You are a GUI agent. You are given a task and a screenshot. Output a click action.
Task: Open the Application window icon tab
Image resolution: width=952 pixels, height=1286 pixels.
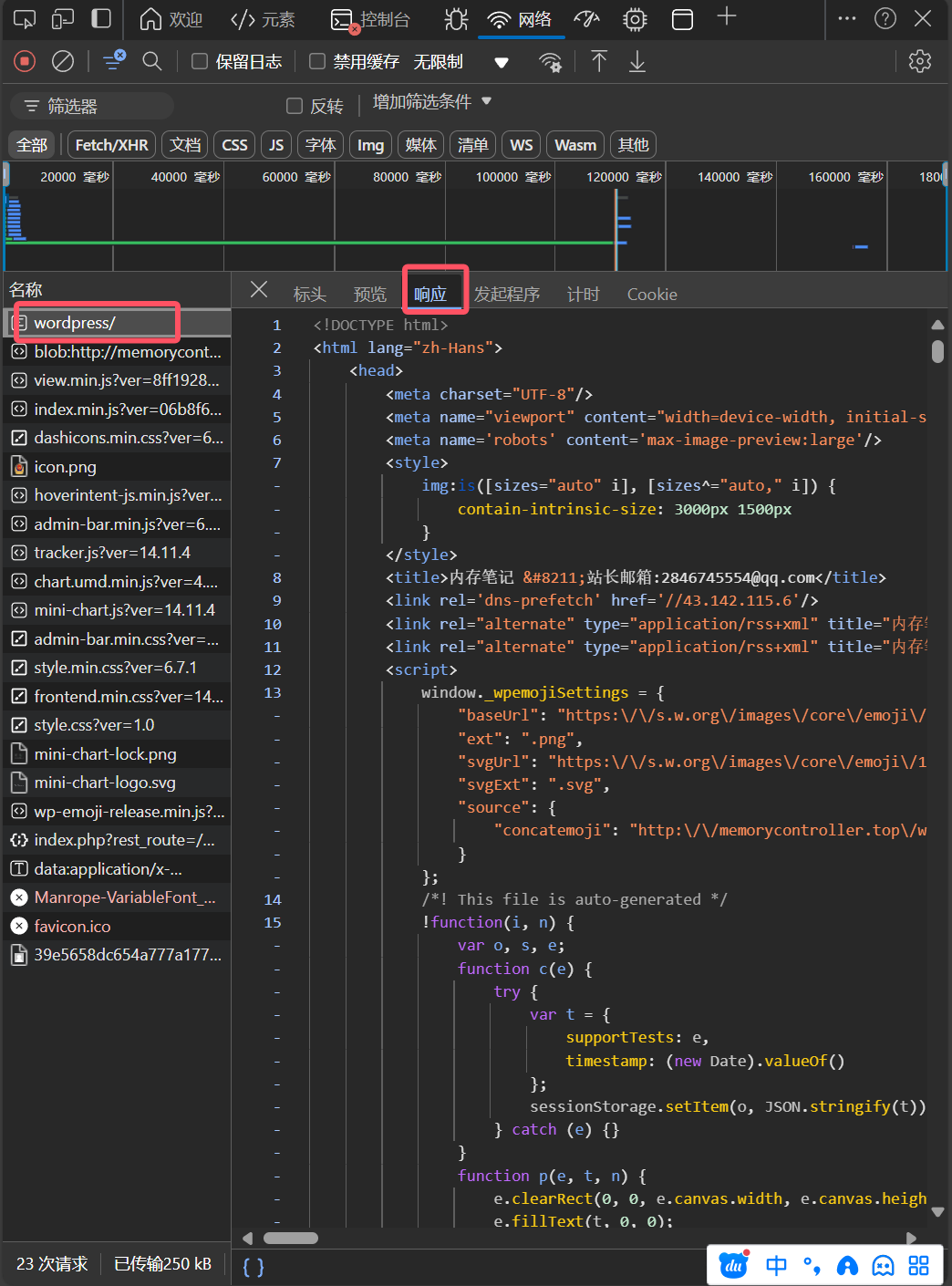[682, 19]
